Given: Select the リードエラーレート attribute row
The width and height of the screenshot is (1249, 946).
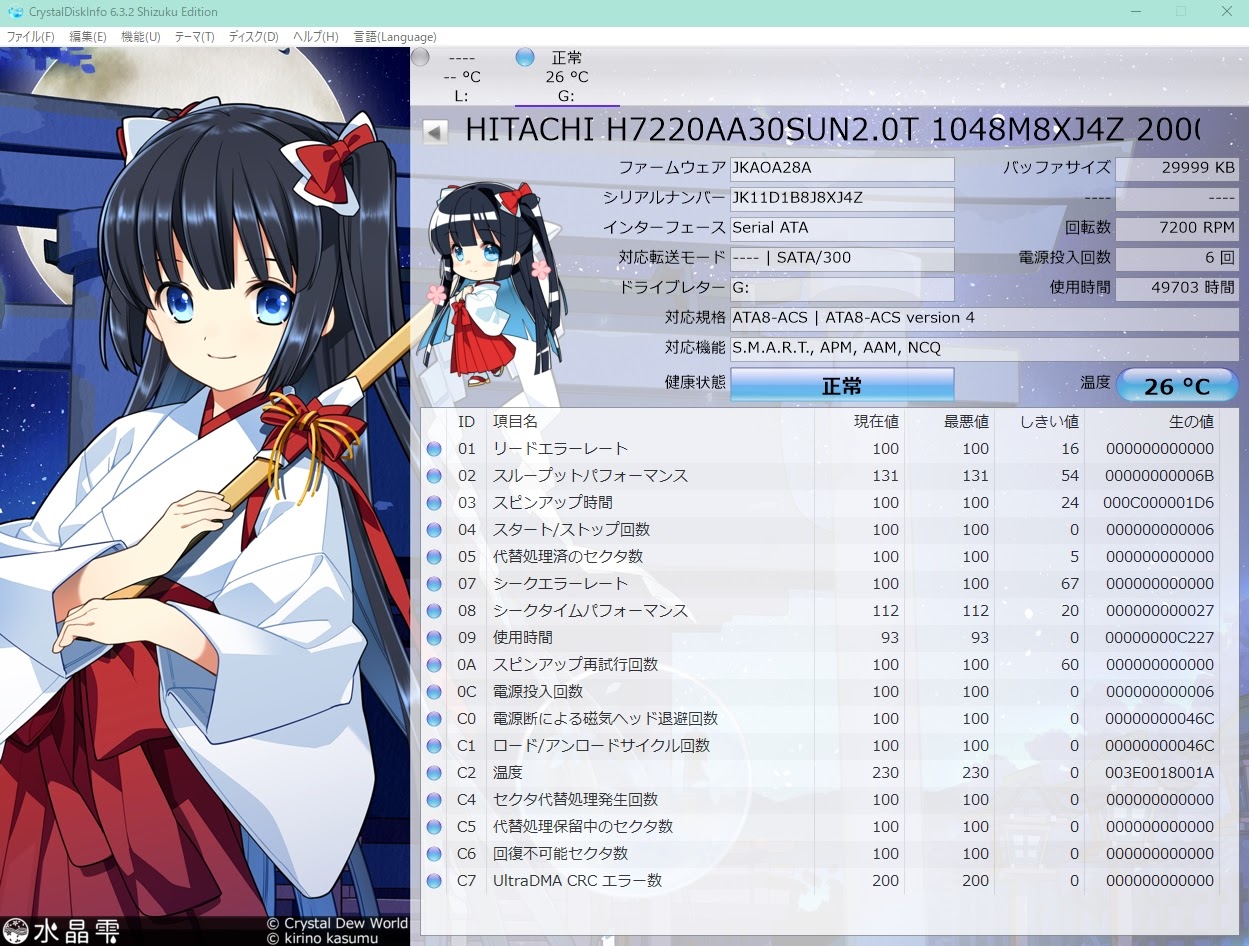Looking at the screenshot, I should coord(821,449).
